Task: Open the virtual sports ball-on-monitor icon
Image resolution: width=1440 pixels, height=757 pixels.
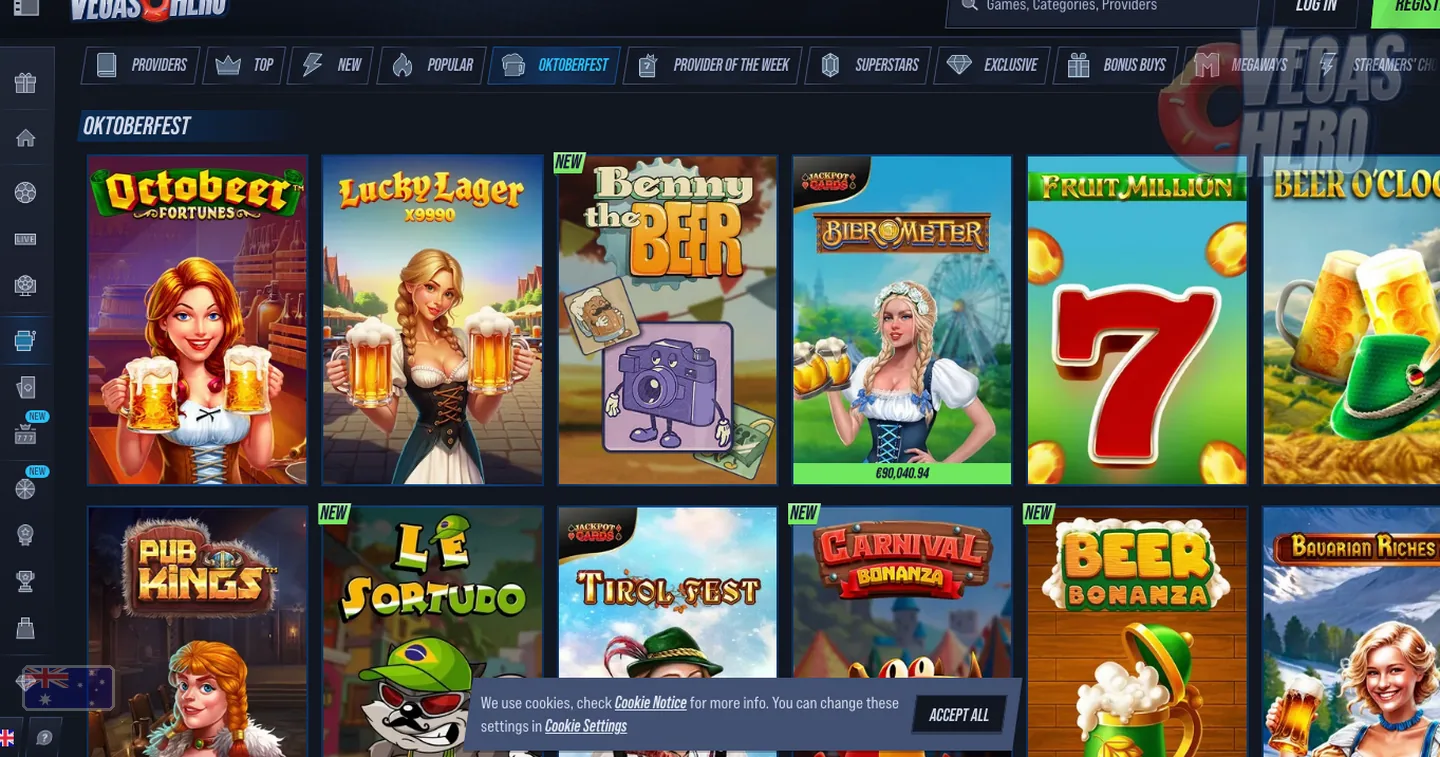Action: 26,285
